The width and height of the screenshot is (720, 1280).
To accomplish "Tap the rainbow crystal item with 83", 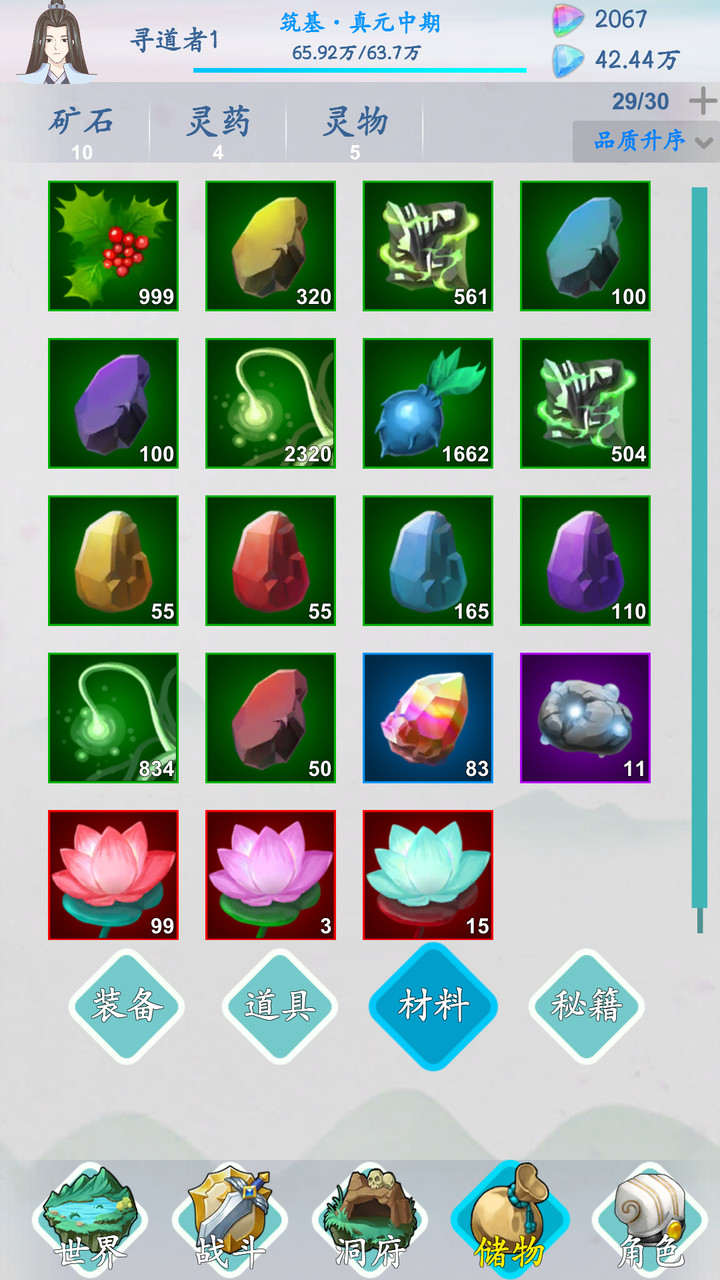I will [x=428, y=718].
